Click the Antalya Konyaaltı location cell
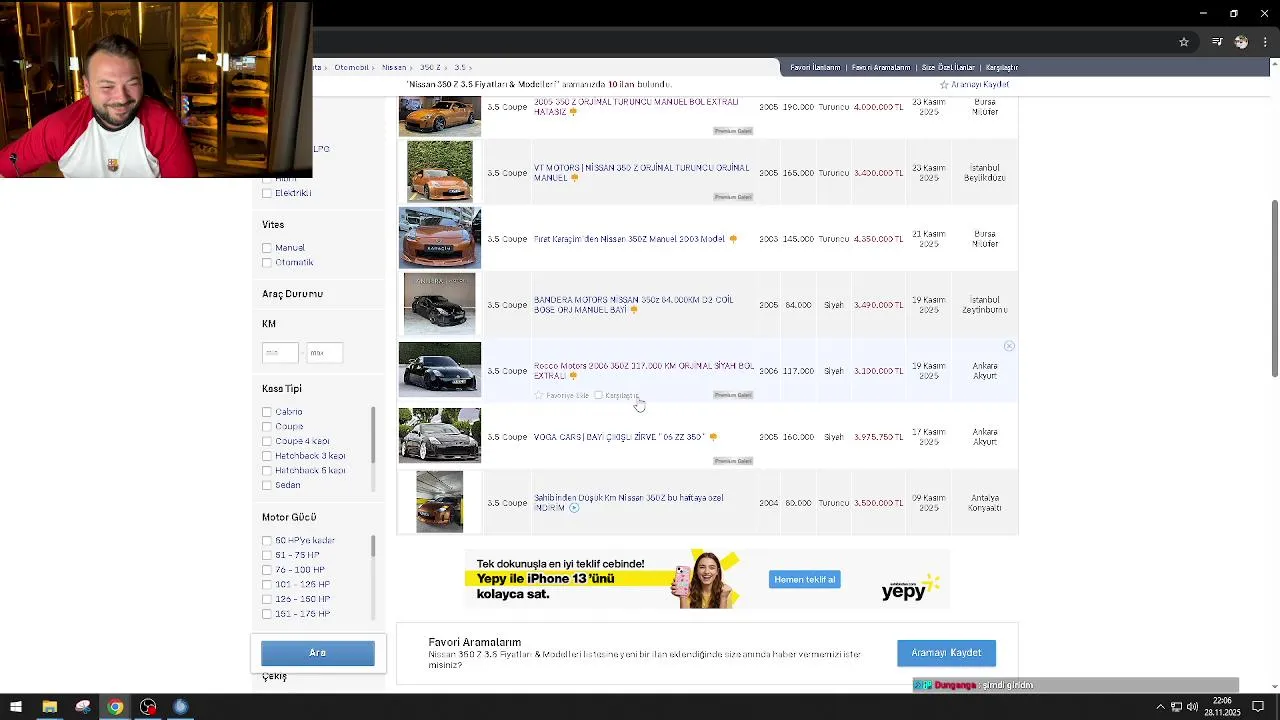This screenshot has width=1280, height=720. click(985, 503)
